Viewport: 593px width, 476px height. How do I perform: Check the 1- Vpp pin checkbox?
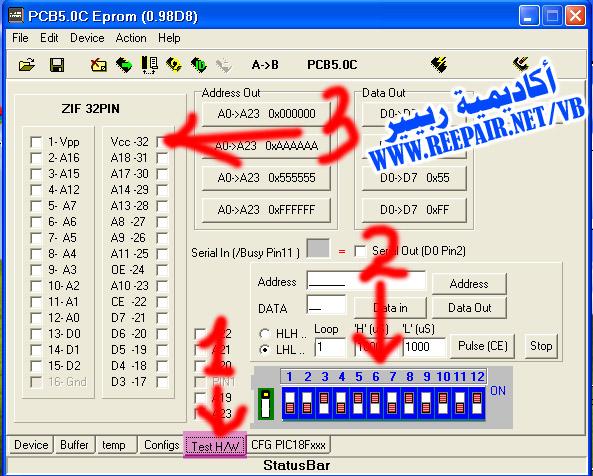[x=36, y=142]
